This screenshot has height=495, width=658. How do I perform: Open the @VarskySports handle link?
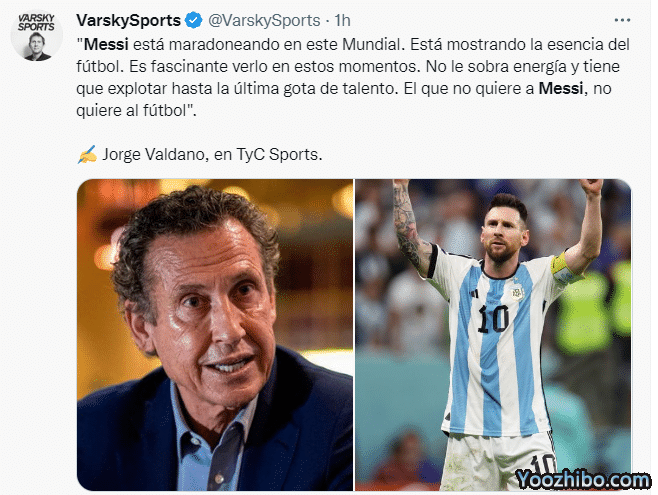[x=264, y=20]
